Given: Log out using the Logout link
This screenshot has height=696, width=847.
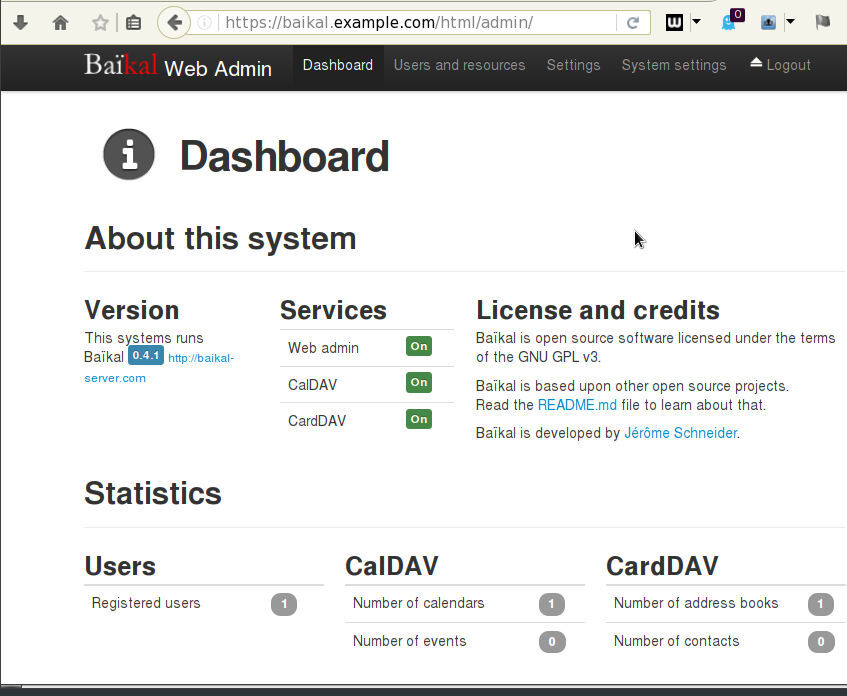Looking at the screenshot, I should (780, 65).
